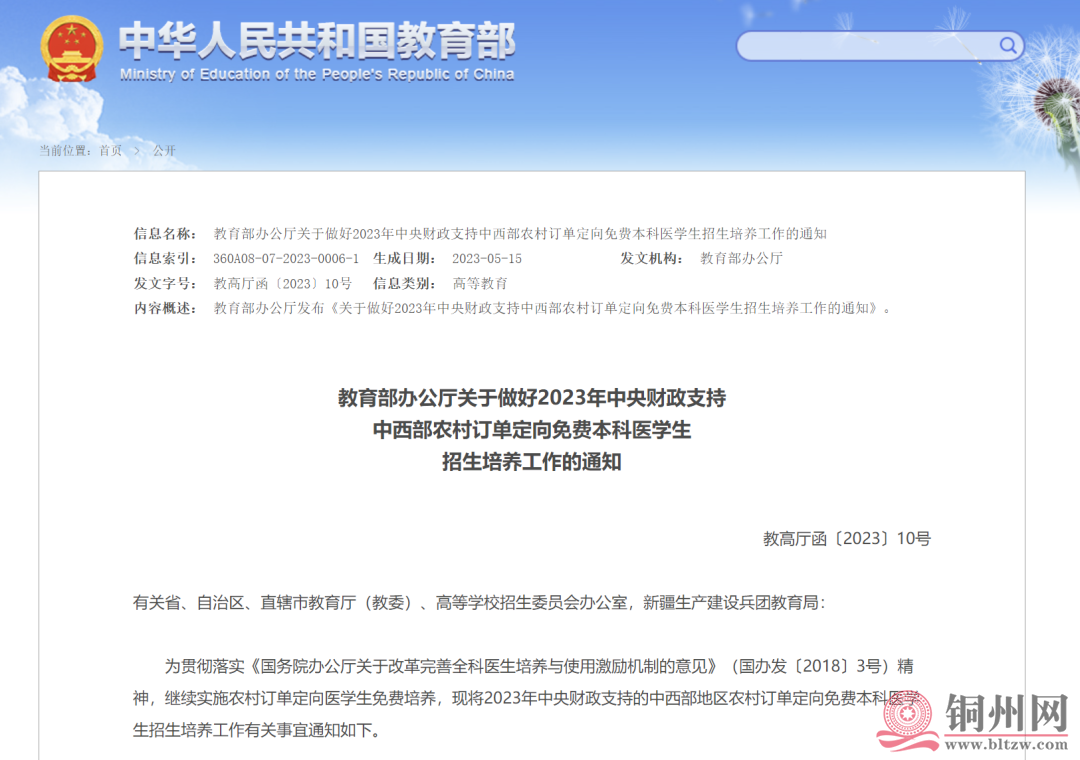Image resolution: width=1080 pixels, height=760 pixels.
Task: Click headline line 中西部农村订单定向免费本科医学生
Action: 532,430
